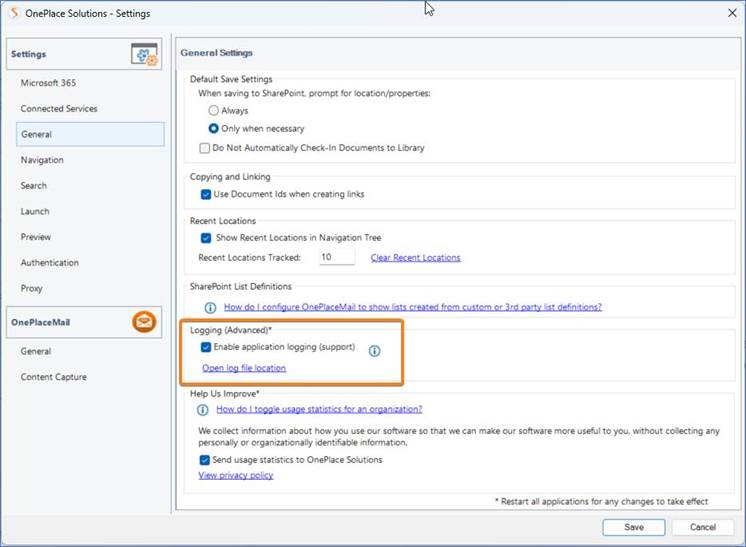Toggle Show Recent Locations in Navigation Tree
The image size is (746, 547).
(206, 237)
